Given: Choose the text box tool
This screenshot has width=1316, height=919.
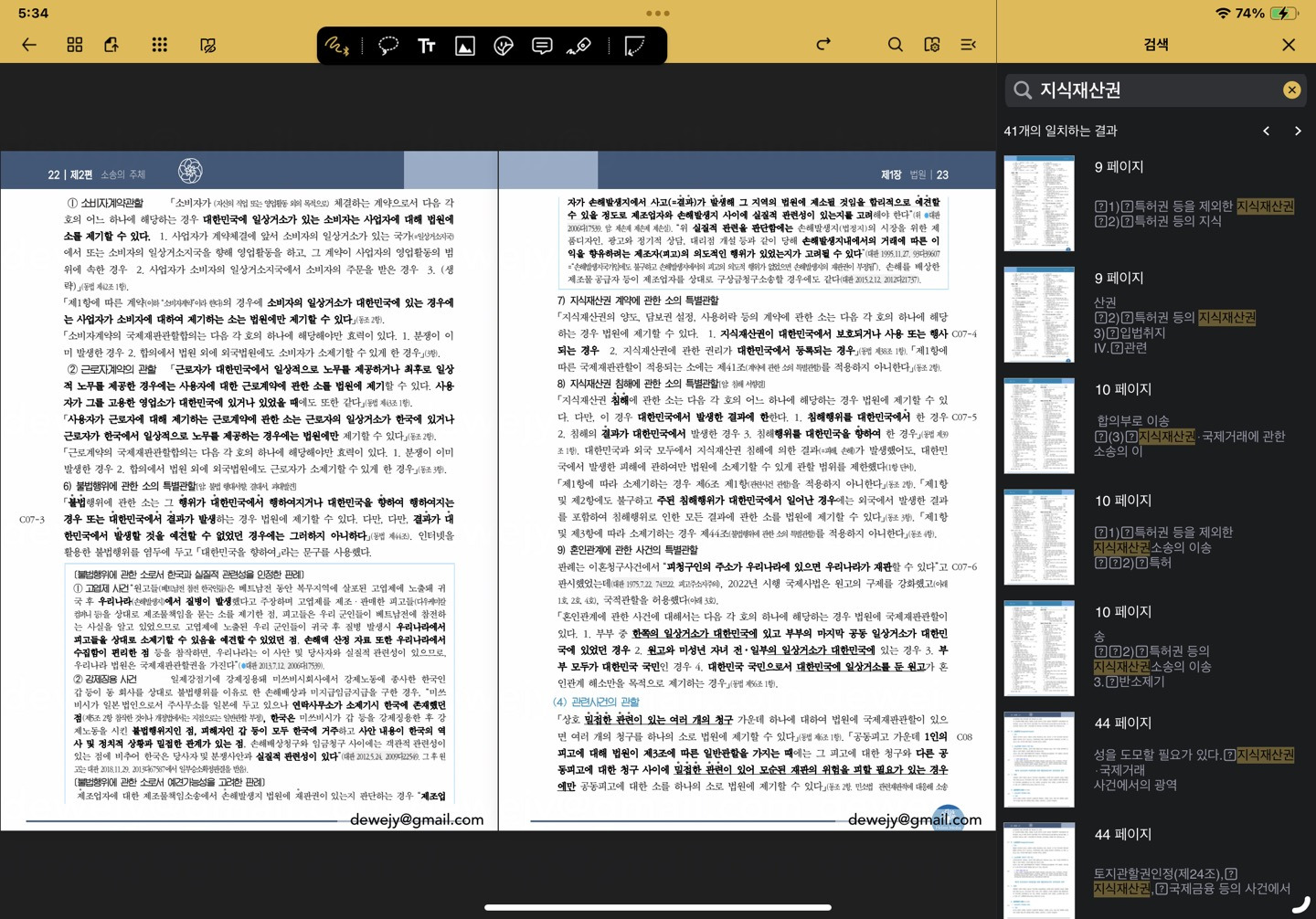Looking at the screenshot, I should tap(427, 46).
